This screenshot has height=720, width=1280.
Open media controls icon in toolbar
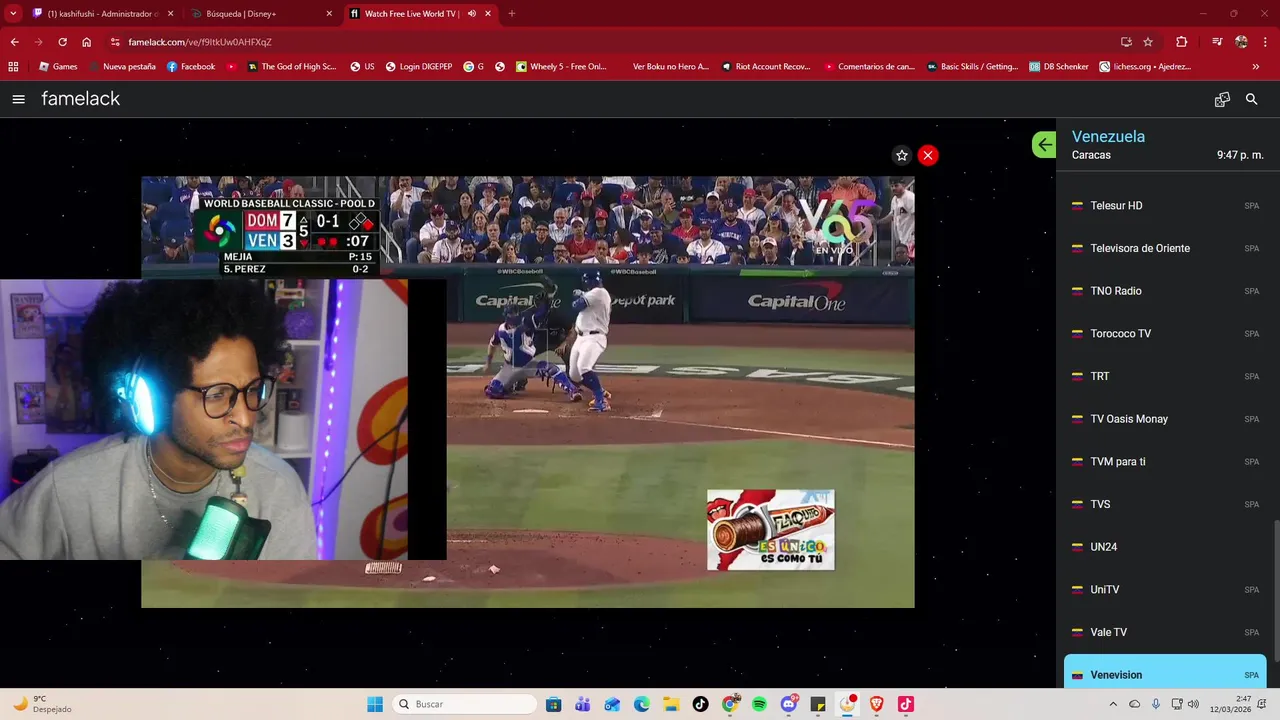1216,42
